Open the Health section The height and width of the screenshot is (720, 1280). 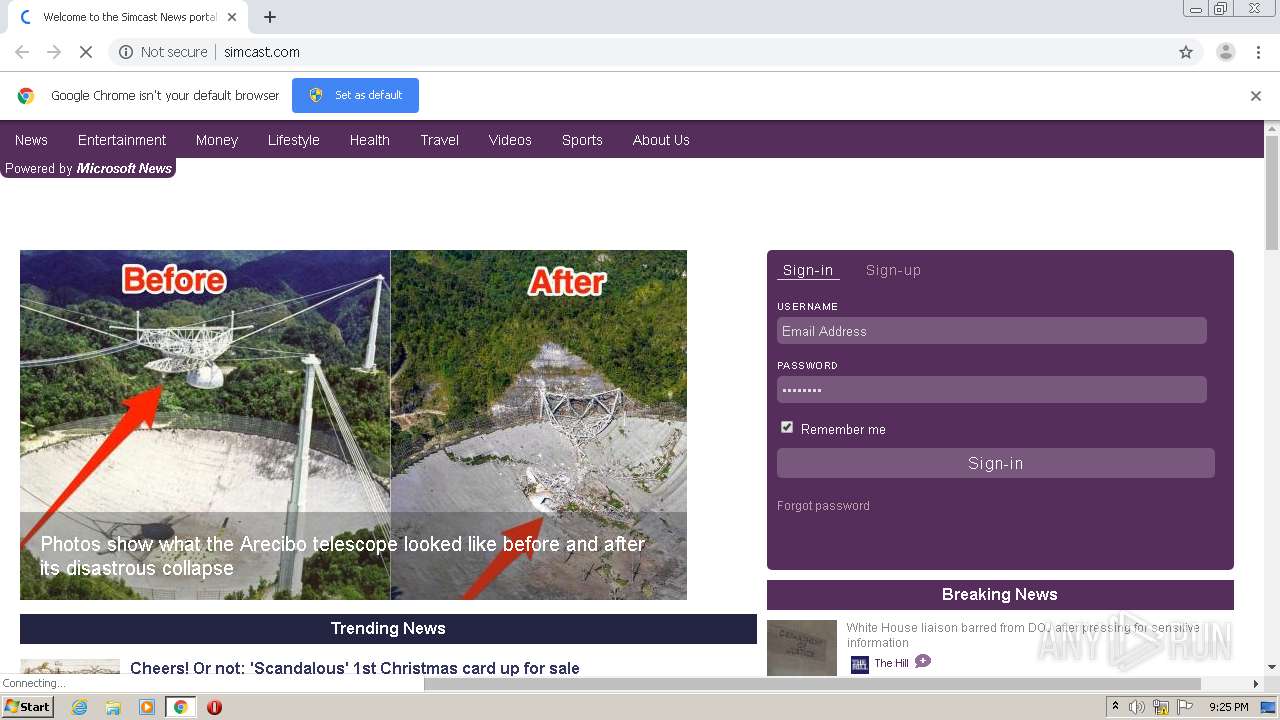click(370, 140)
